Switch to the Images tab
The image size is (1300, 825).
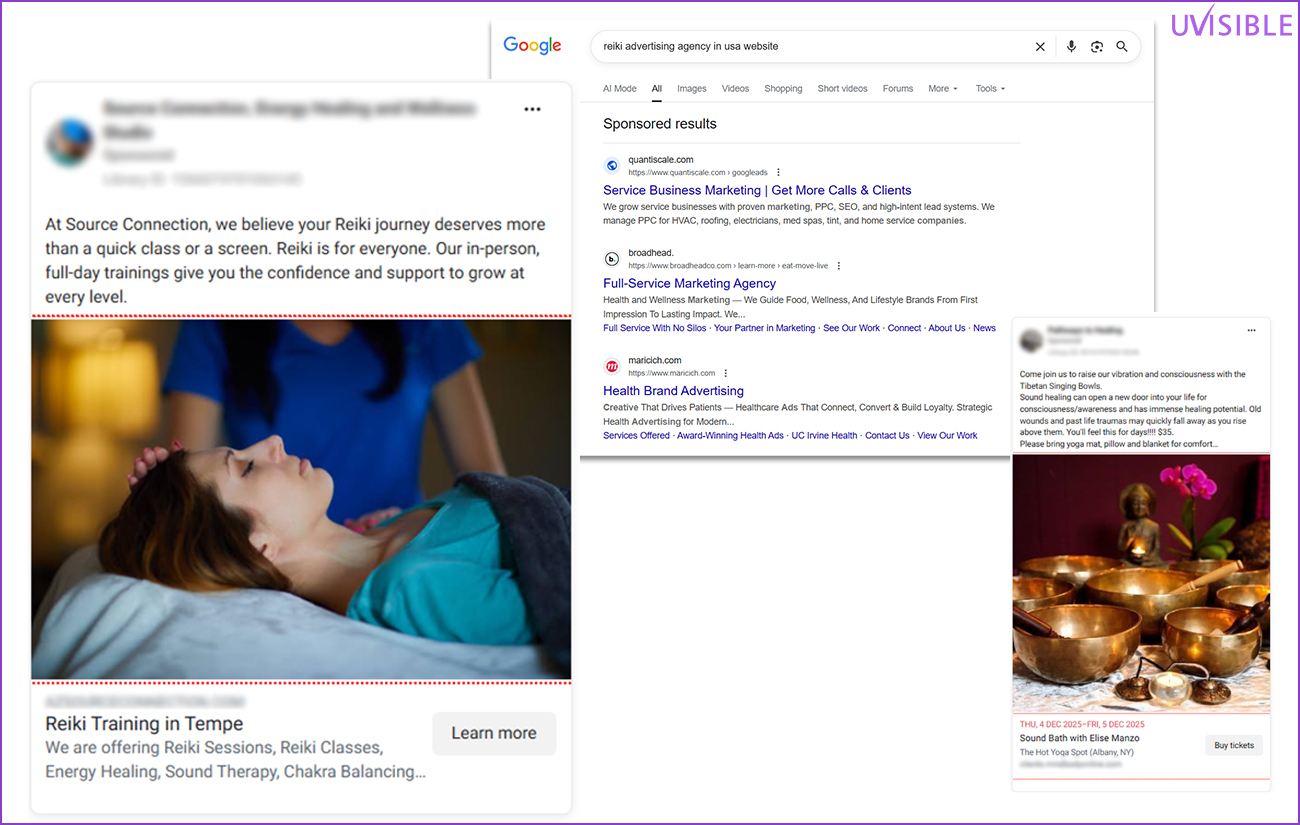click(691, 89)
